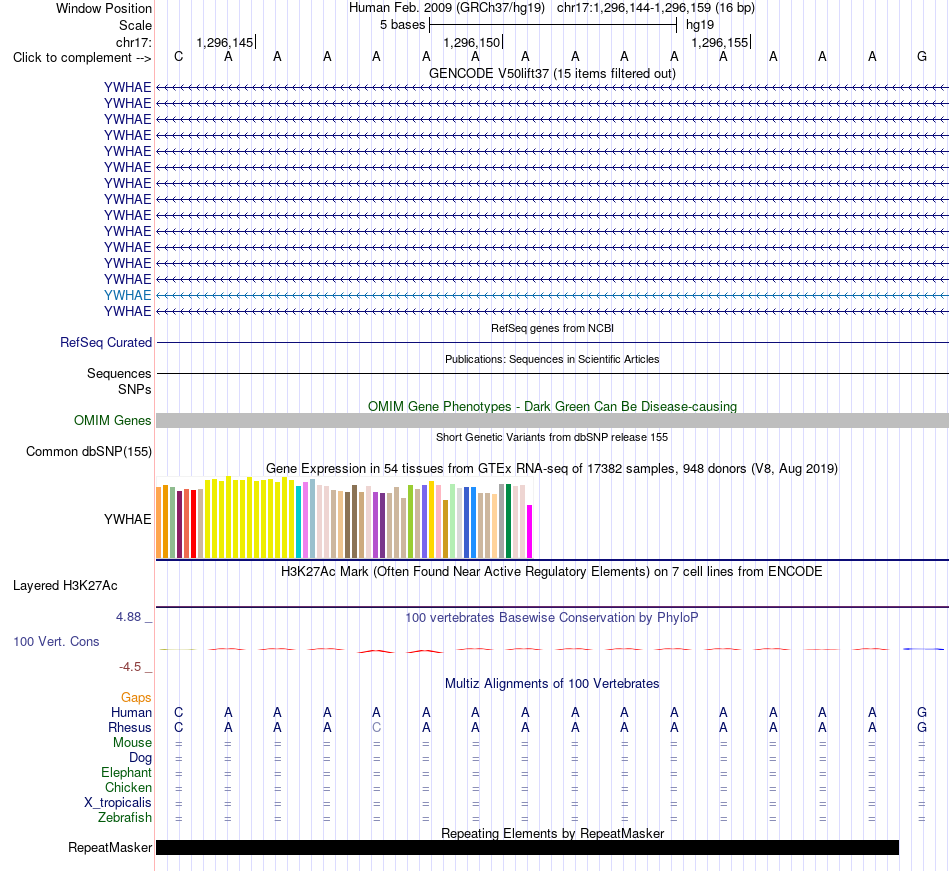Viewport: 950px width, 871px height.
Task: Click the 'Common dbSNP(155)' track label
Action: 89,451
